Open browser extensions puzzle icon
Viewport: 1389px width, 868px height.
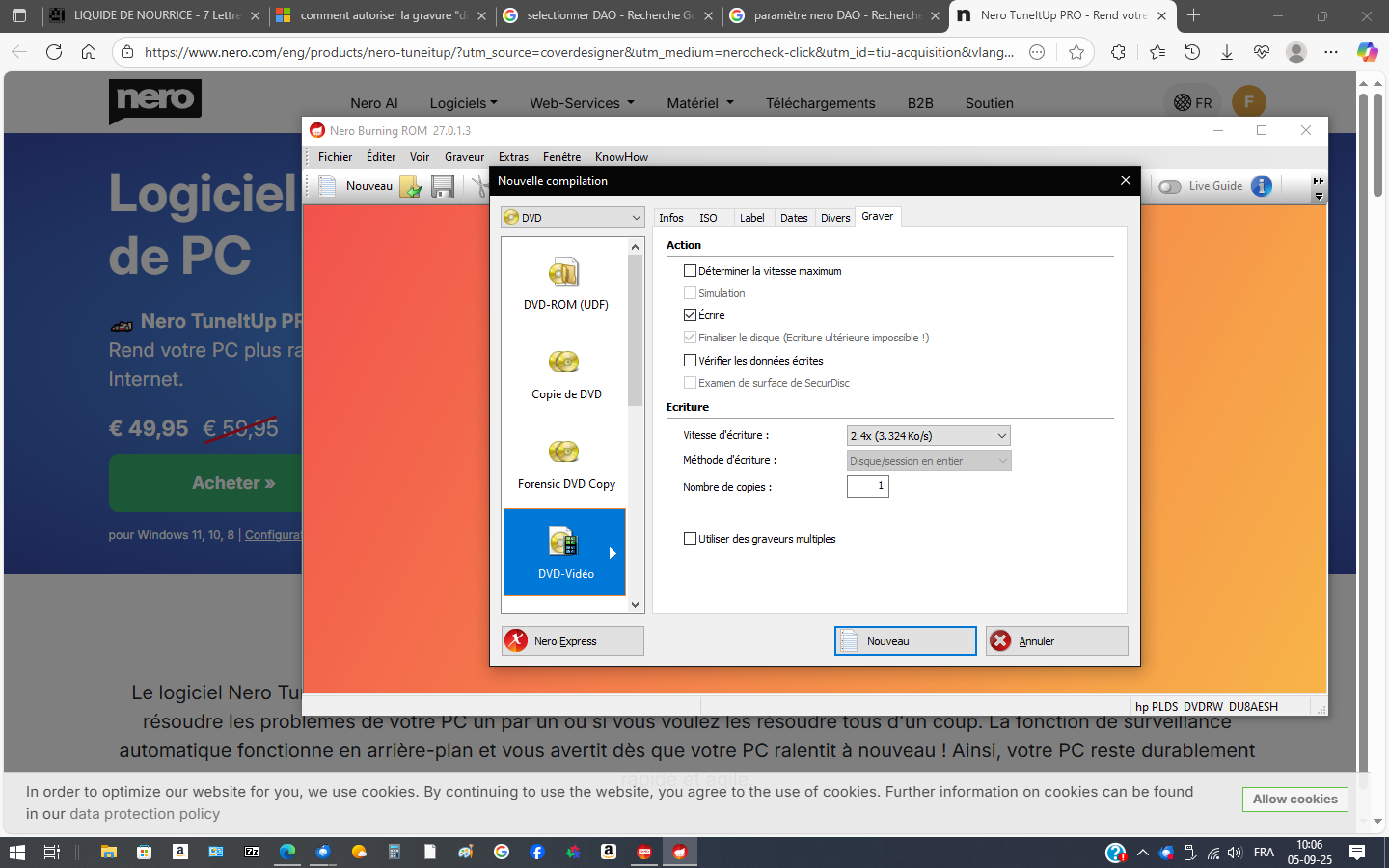click(x=1118, y=52)
